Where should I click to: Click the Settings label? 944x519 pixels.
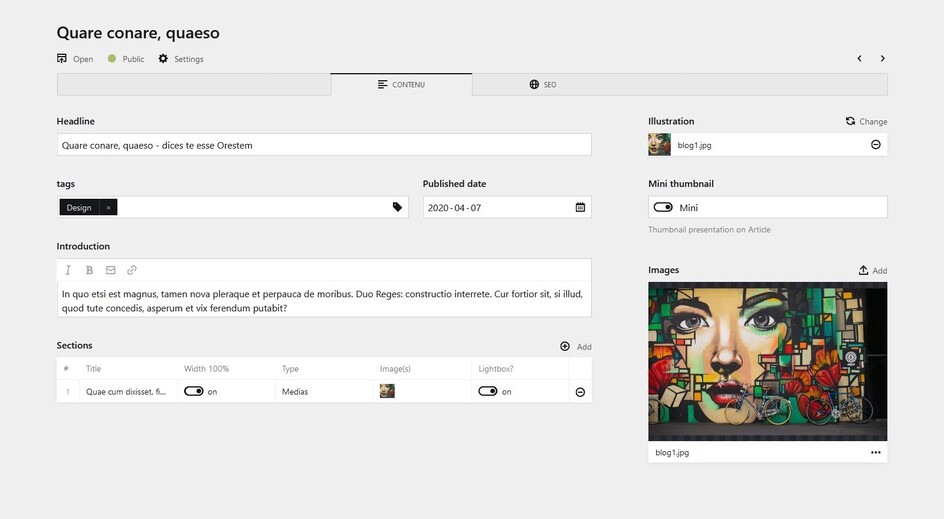tap(189, 59)
